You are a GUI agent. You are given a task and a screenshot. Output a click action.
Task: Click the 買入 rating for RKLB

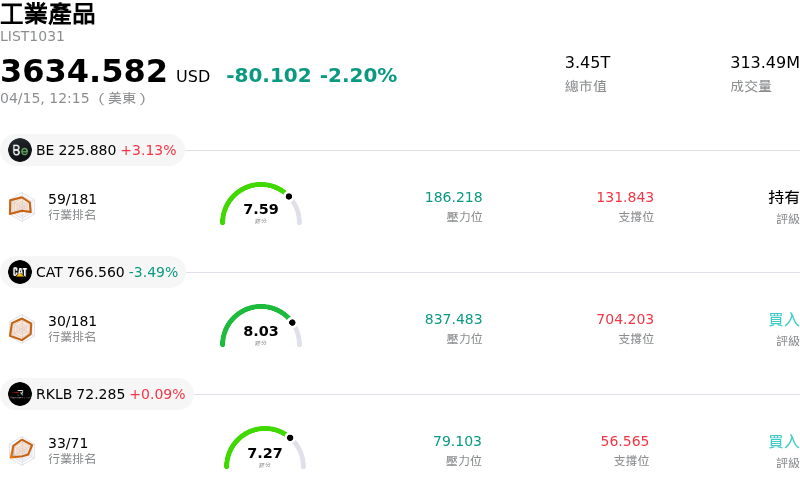click(784, 441)
